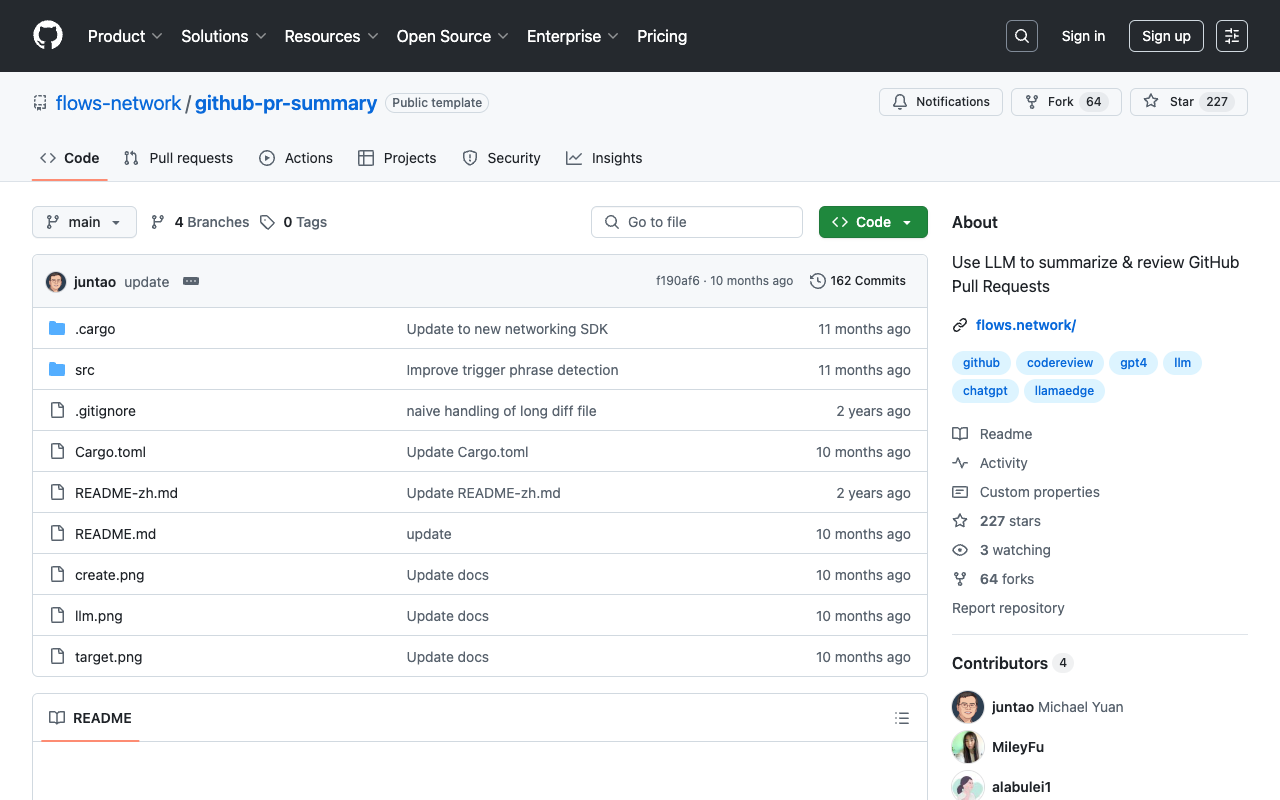
Task: Open the Open Source dropdown menu
Action: click(x=453, y=36)
